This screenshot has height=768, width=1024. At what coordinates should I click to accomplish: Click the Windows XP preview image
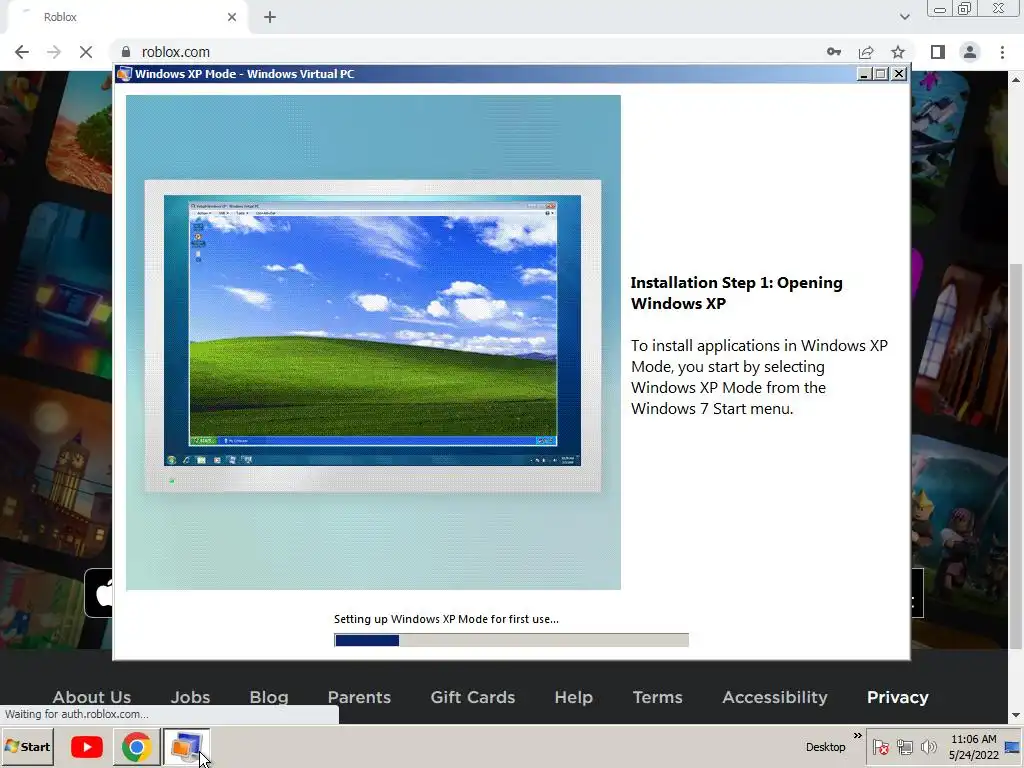373,342
